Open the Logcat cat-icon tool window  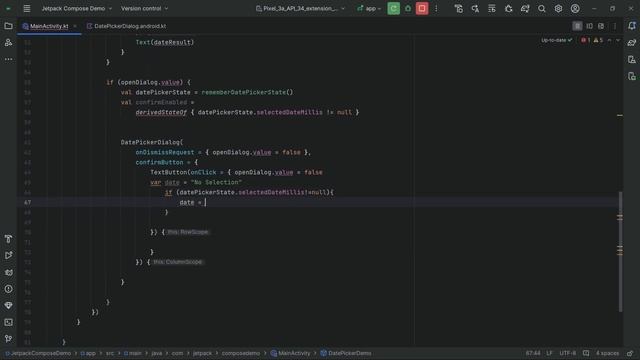pos(8,272)
